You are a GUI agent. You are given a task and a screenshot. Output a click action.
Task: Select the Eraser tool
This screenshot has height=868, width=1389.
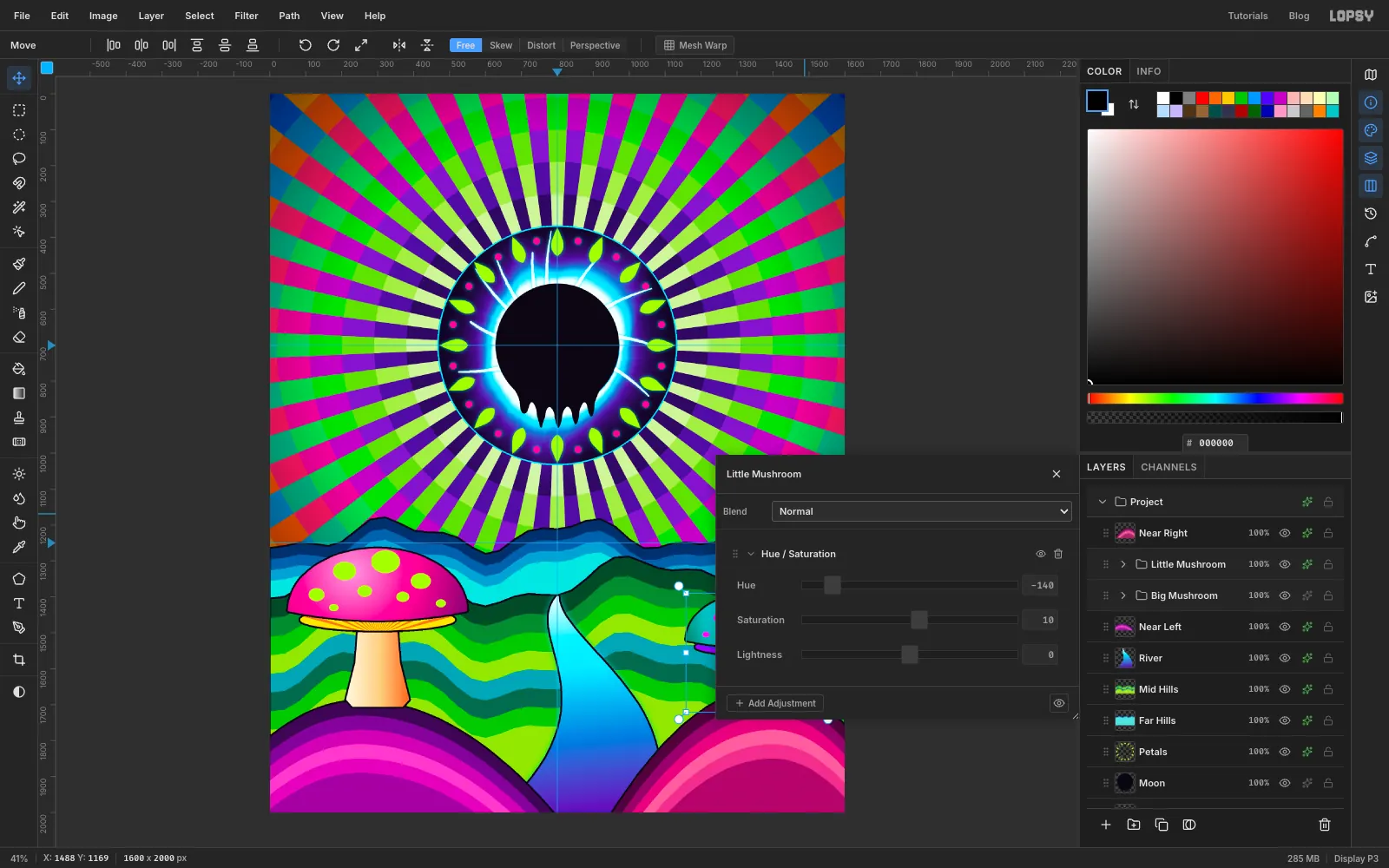coord(19,337)
